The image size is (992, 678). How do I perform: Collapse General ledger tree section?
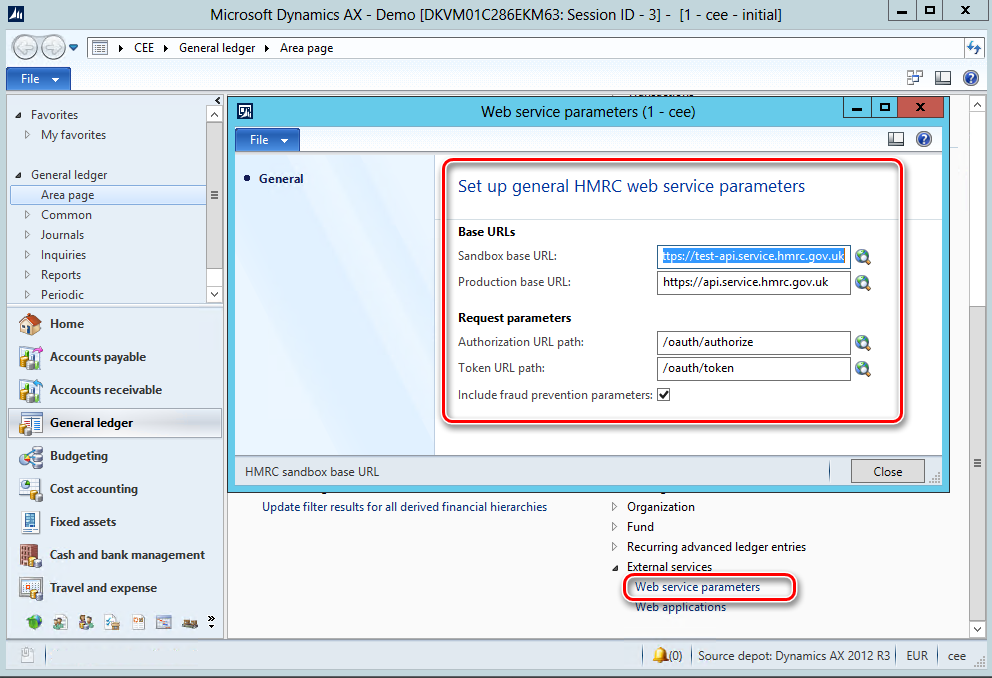tap(18, 175)
